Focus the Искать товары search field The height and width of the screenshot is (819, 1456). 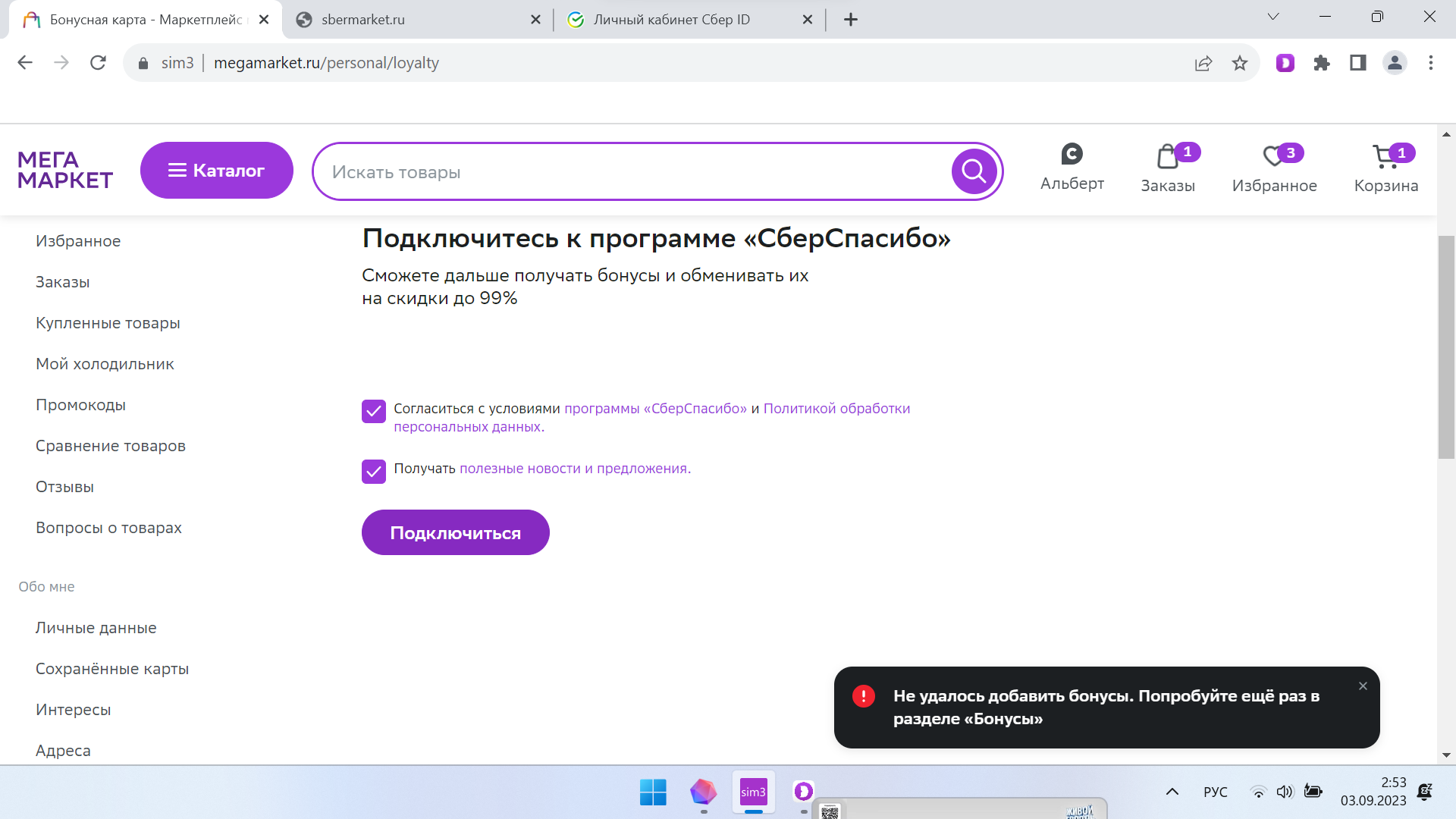637,172
